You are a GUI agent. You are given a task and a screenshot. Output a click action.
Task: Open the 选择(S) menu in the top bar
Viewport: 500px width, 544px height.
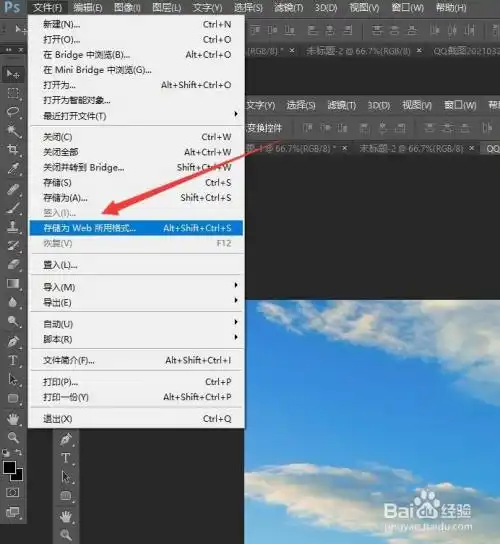(248, 7)
